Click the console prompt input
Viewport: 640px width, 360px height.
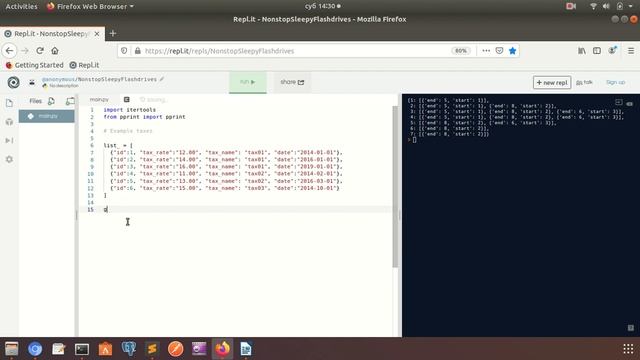coord(415,140)
